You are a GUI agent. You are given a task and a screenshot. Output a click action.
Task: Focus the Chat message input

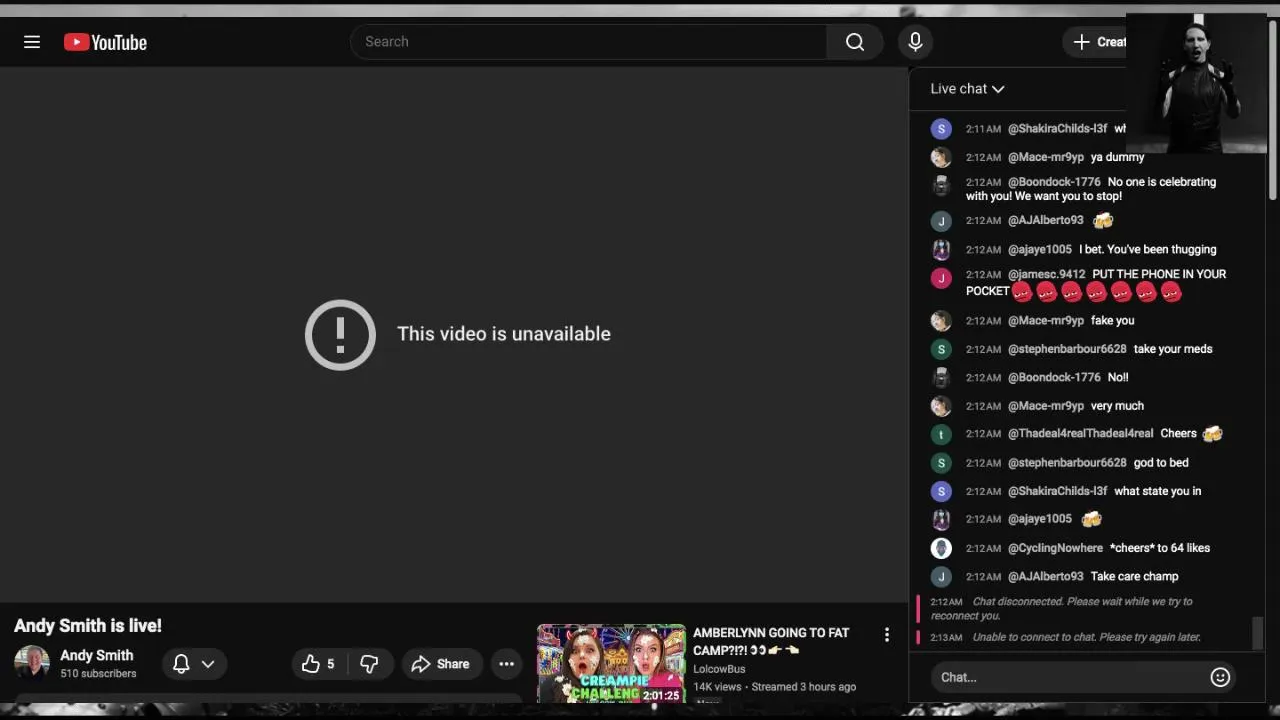(1070, 677)
